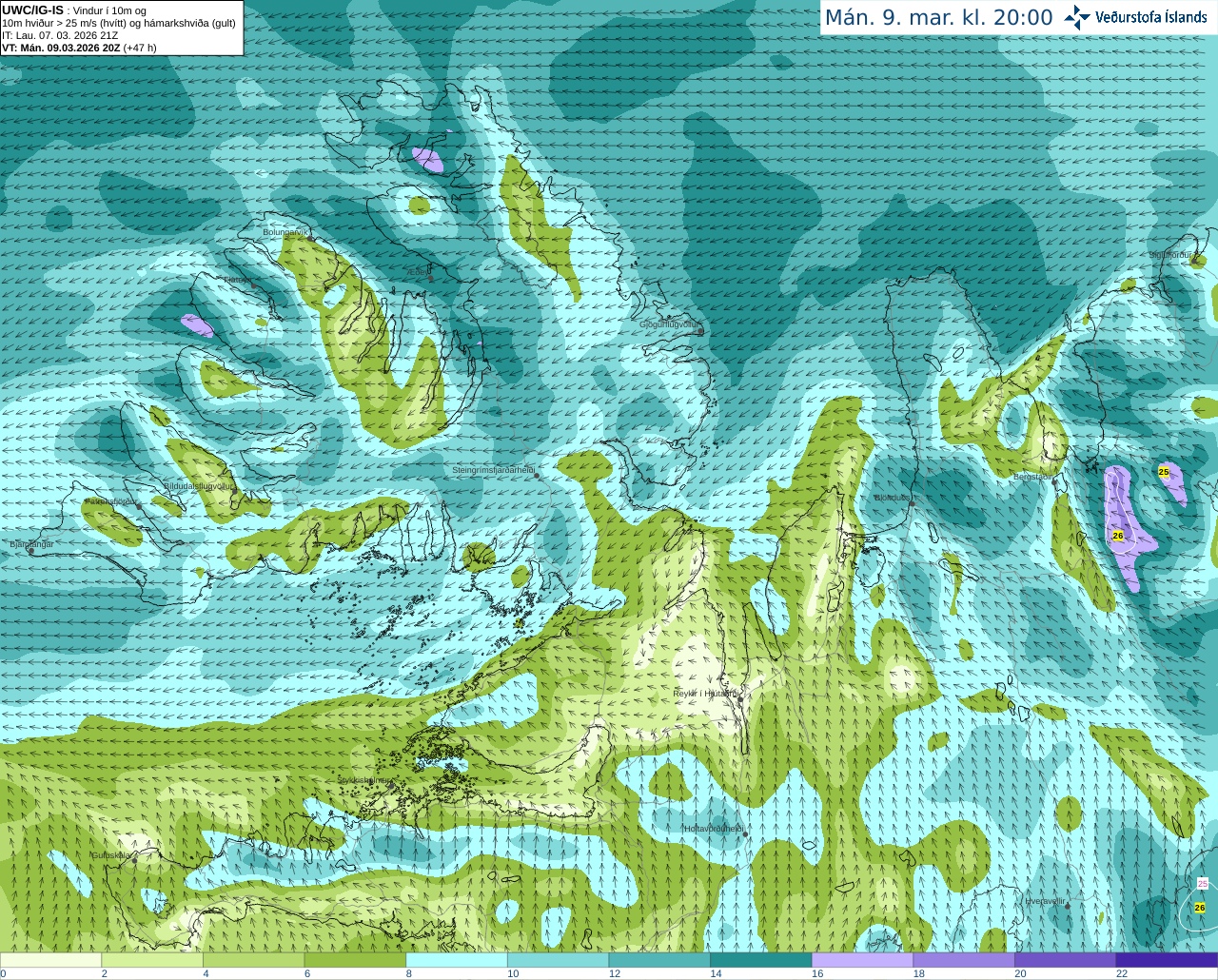This screenshot has height=980, width=1218.
Task: Click the Steingrímsfjarðarheiði station marker
Action: coord(537,475)
